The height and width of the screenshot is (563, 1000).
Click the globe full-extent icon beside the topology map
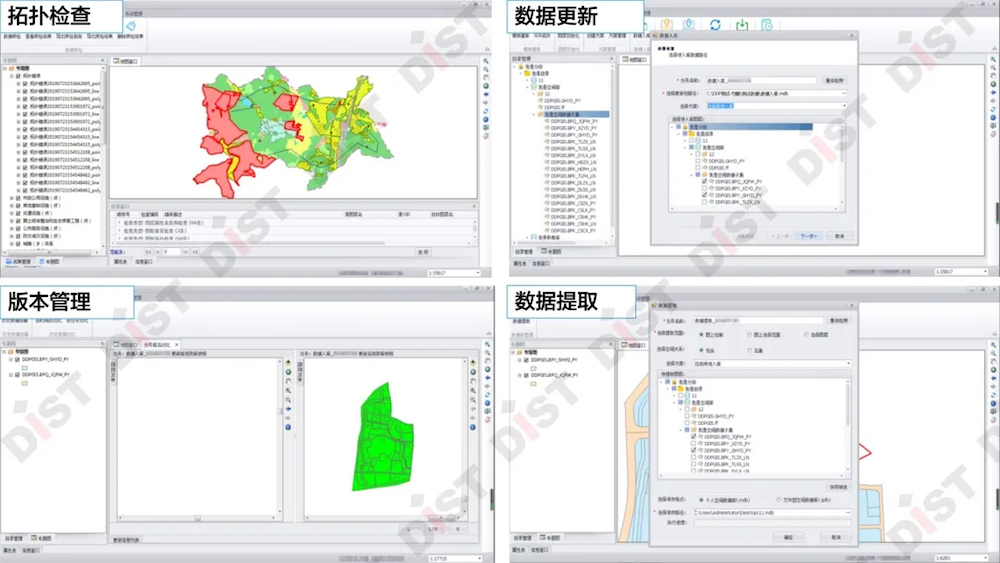(485, 87)
